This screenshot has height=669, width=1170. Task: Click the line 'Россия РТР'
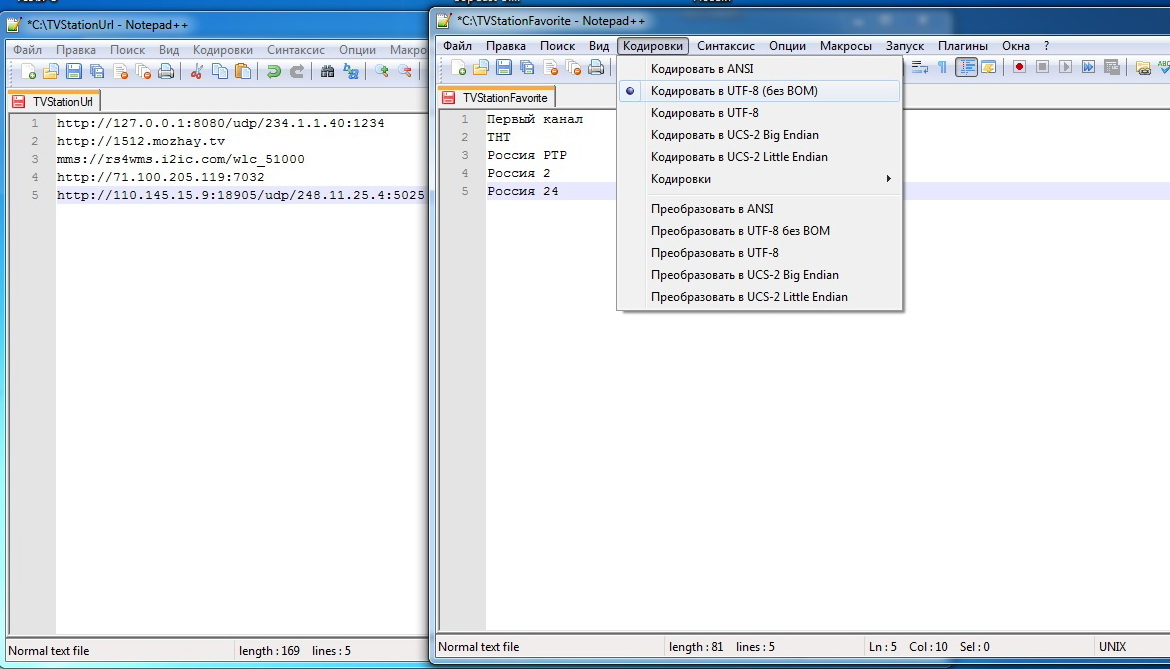527,155
